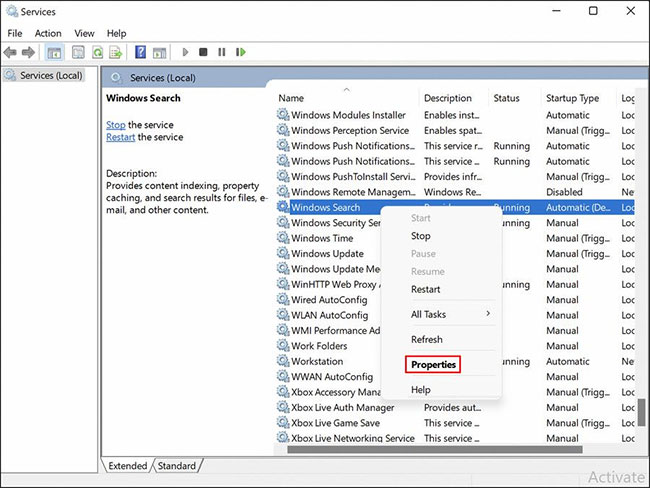650x488 pixels.
Task: Select Services (Local) tree node
Action: coord(50,75)
